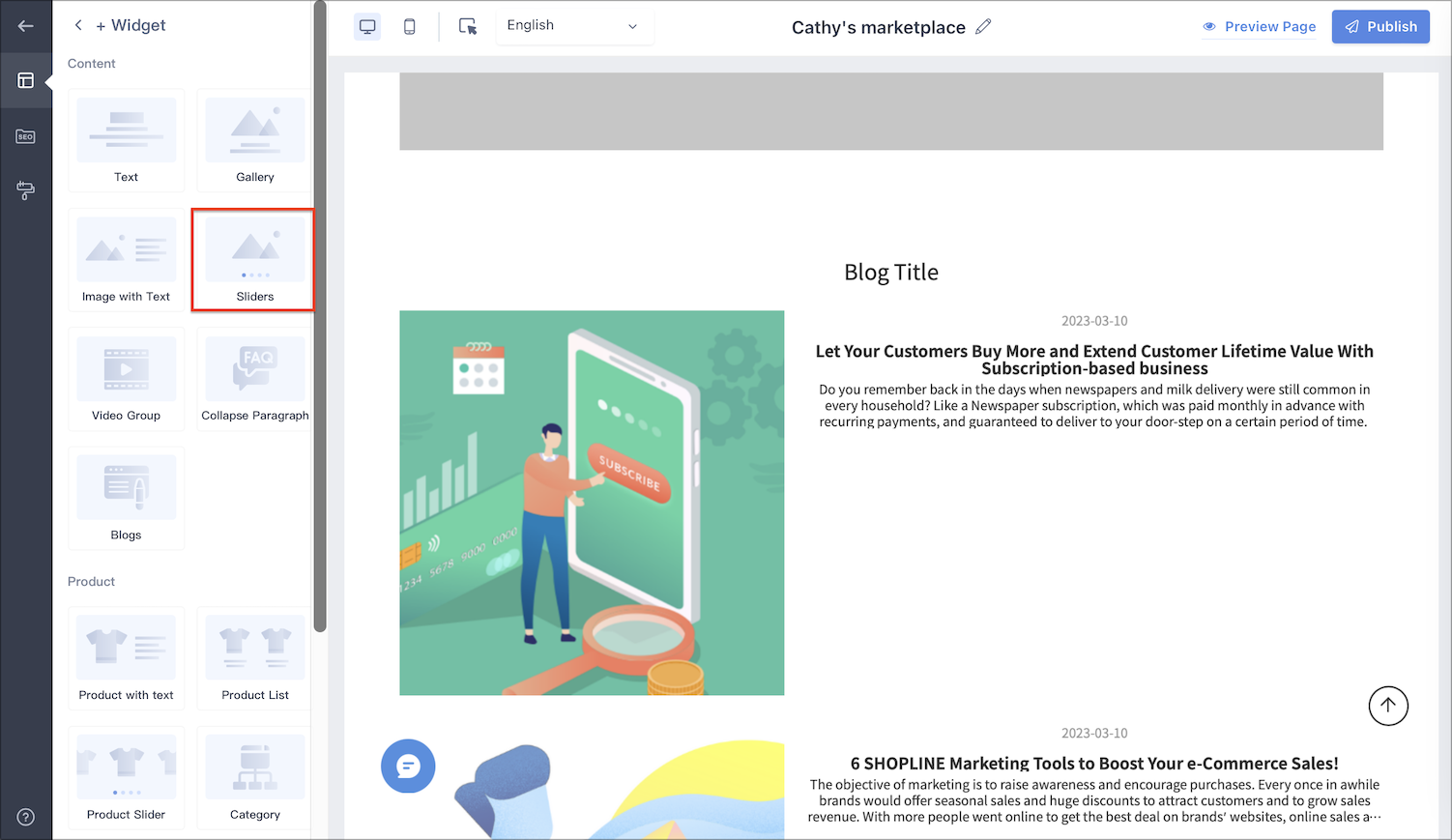The image size is (1452, 840).
Task: Open the Subscription-based business blog title
Action: [x=1094, y=360]
